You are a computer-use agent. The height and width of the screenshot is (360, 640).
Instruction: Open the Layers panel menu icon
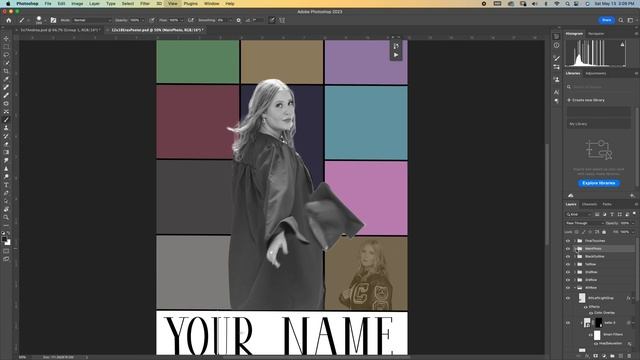(636, 204)
